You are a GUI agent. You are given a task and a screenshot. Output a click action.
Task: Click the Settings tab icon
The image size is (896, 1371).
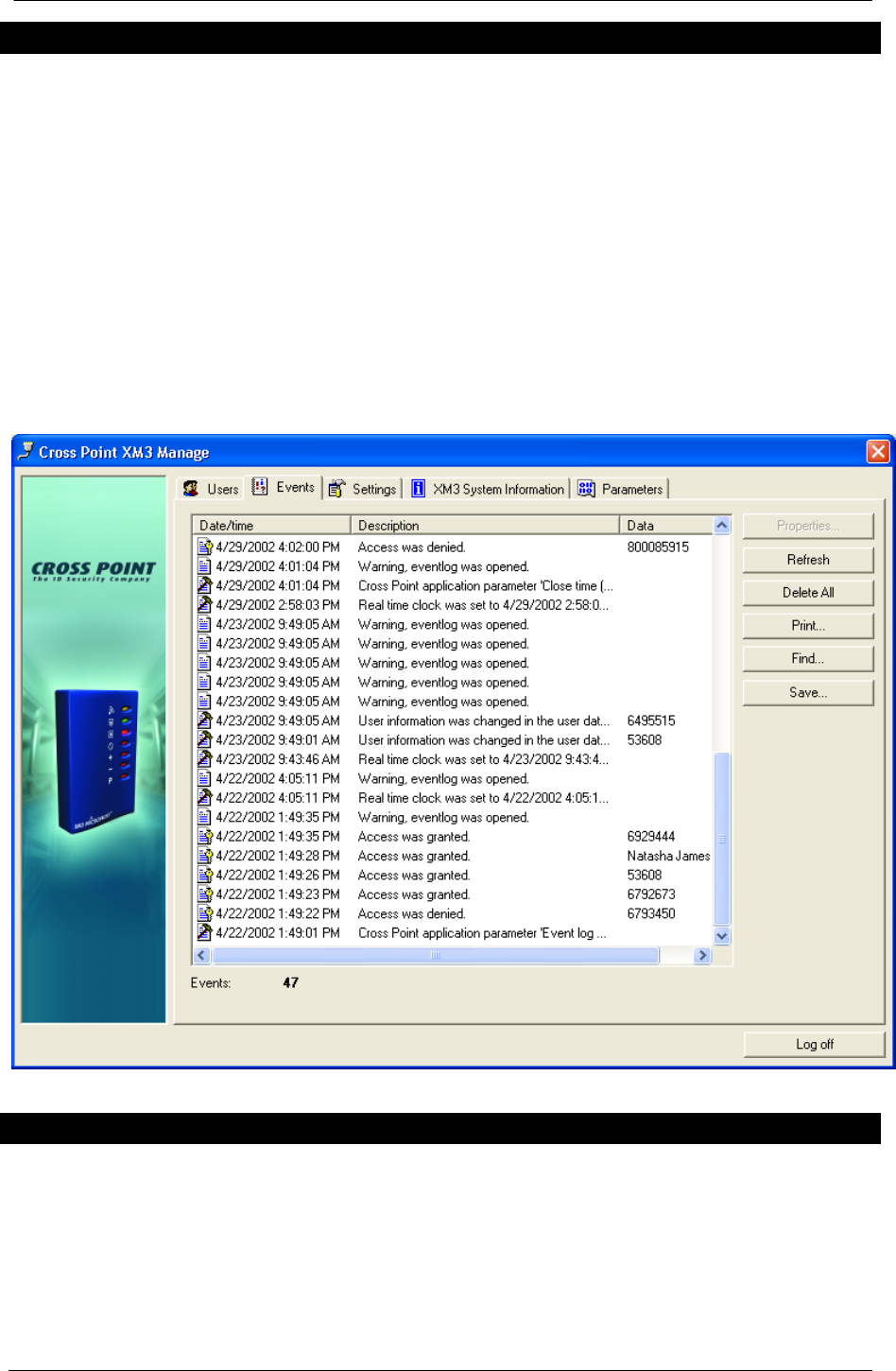click(x=336, y=489)
